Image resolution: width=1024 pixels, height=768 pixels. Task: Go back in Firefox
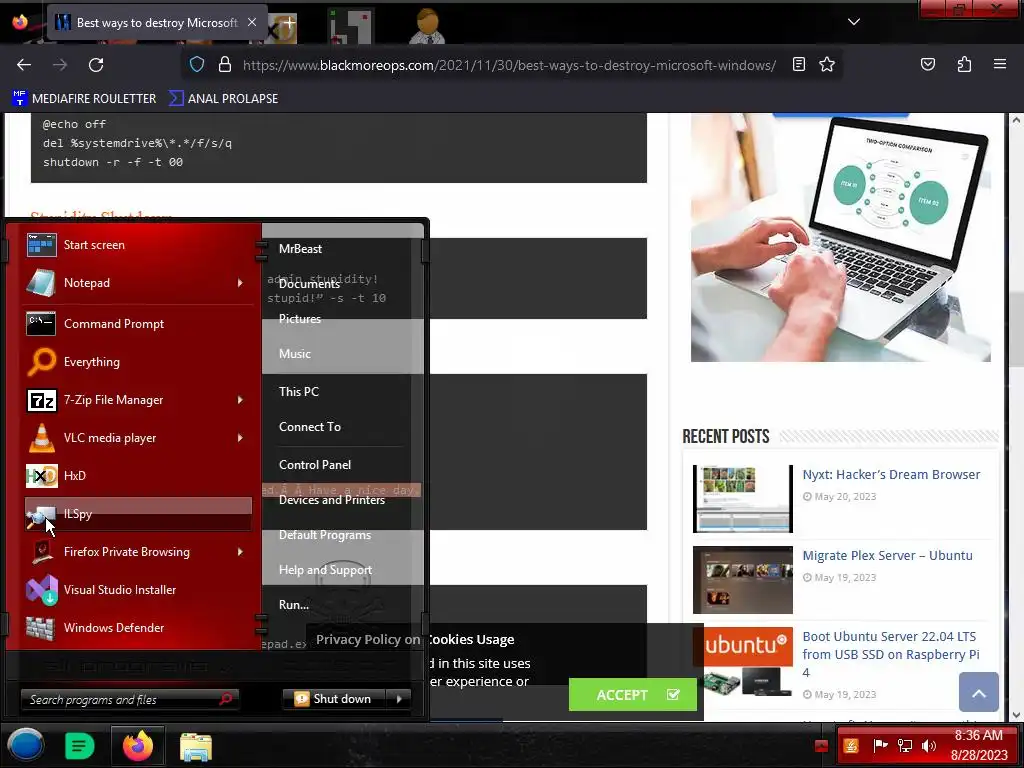[x=24, y=65]
